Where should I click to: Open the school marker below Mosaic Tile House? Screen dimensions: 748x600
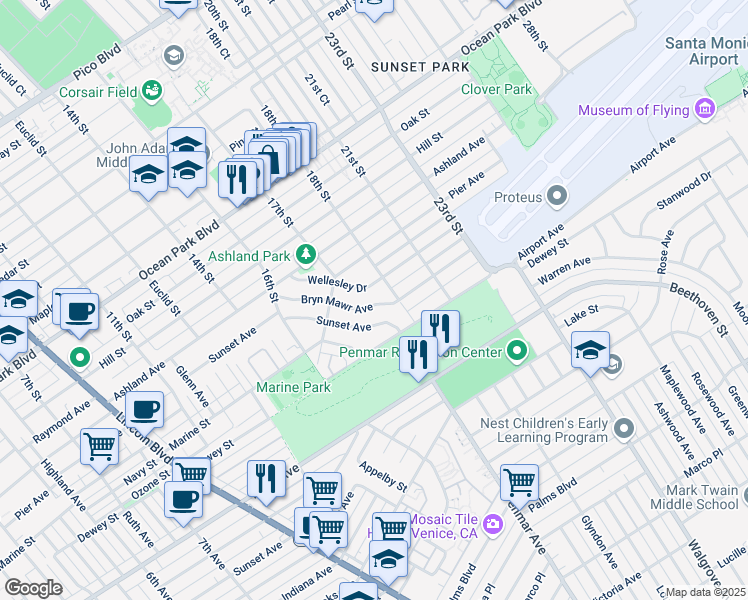(x=388, y=559)
